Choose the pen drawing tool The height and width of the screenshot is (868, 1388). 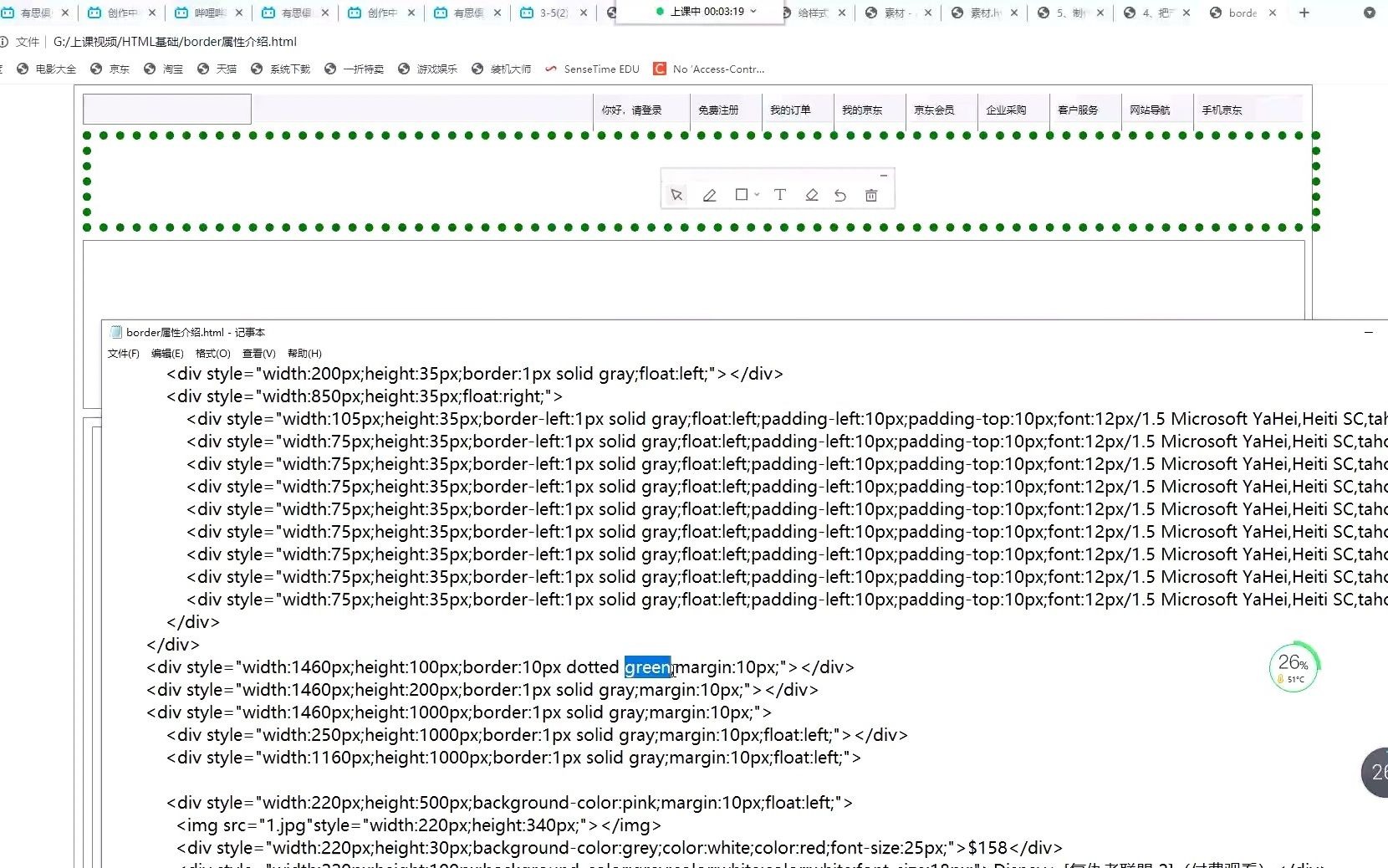[x=709, y=195]
